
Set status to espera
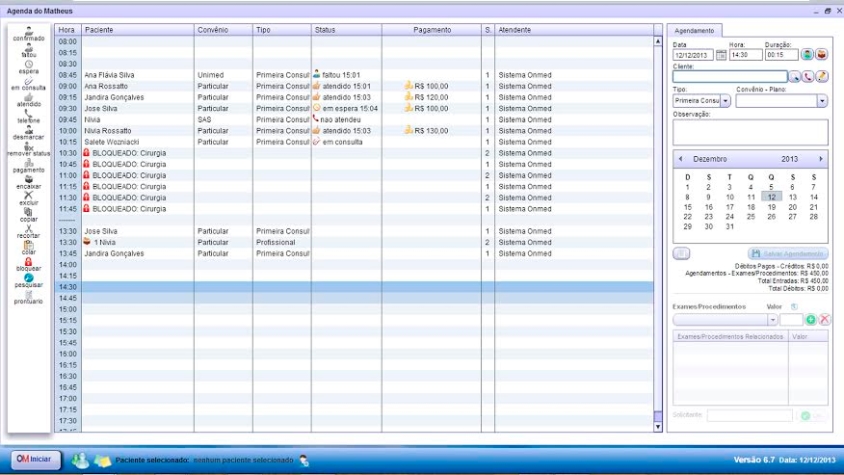coord(29,65)
